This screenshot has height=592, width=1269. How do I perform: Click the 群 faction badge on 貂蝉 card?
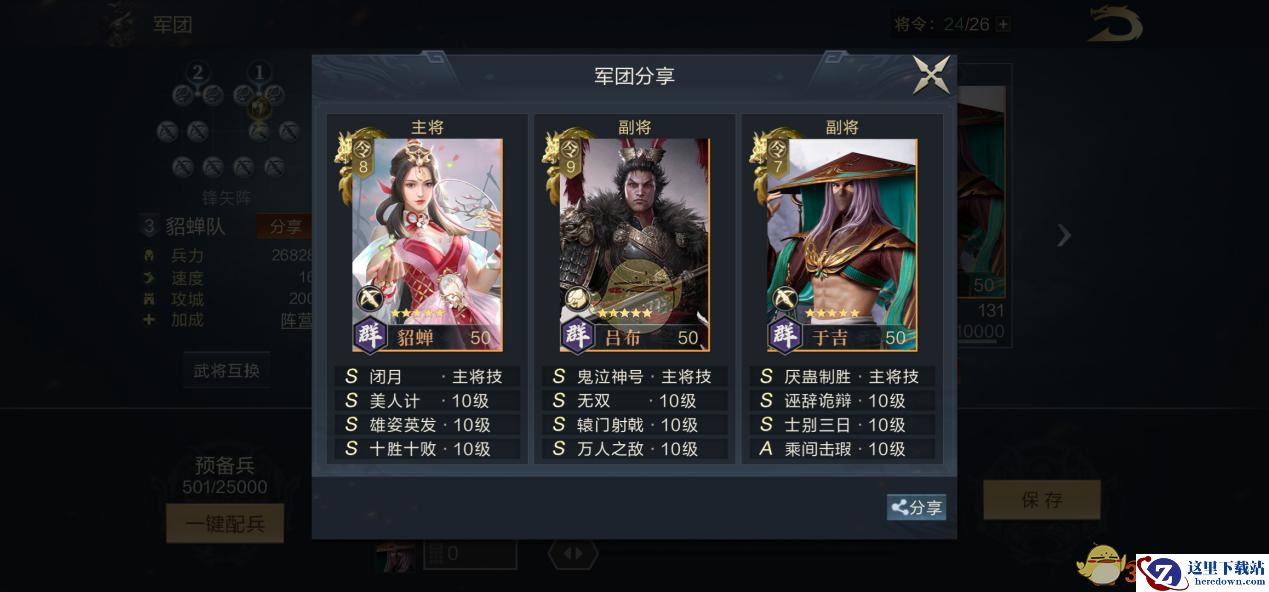coord(371,335)
